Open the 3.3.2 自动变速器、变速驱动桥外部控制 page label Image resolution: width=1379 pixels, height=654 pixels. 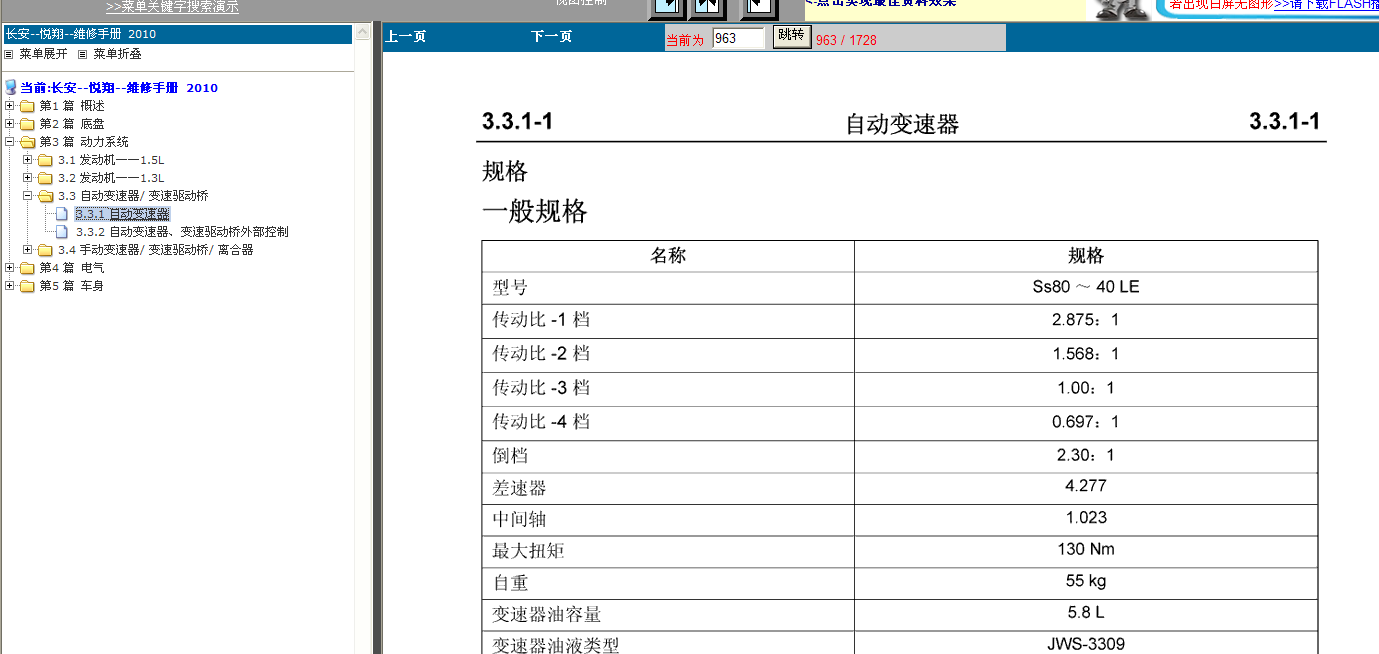pos(182,232)
